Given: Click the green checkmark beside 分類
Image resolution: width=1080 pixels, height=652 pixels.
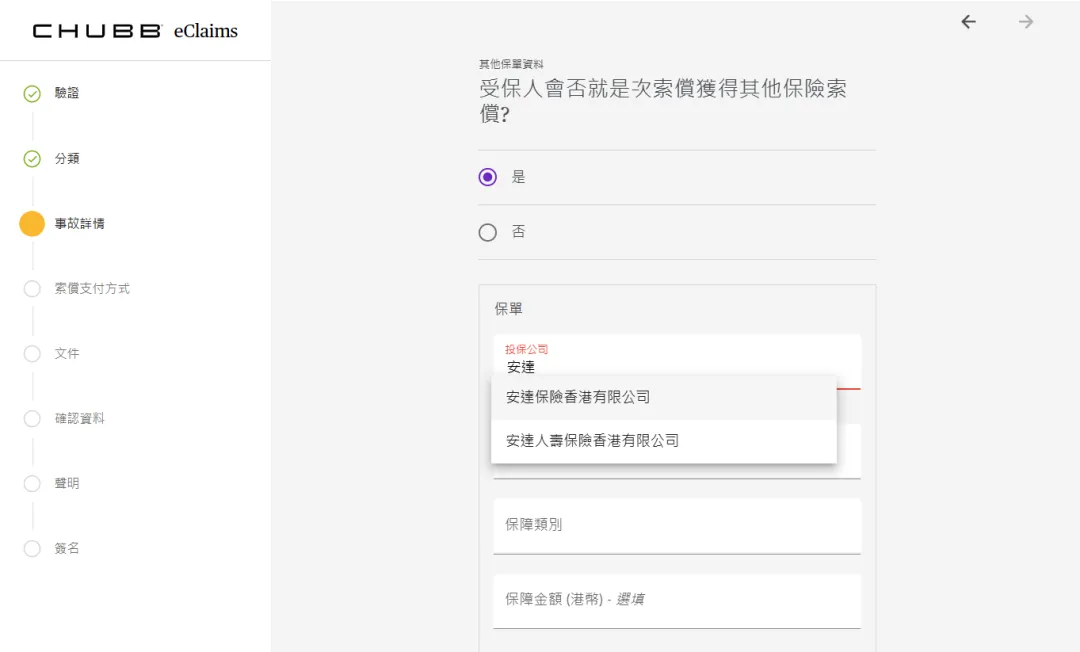Looking at the screenshot, I should tap(32, 159).
